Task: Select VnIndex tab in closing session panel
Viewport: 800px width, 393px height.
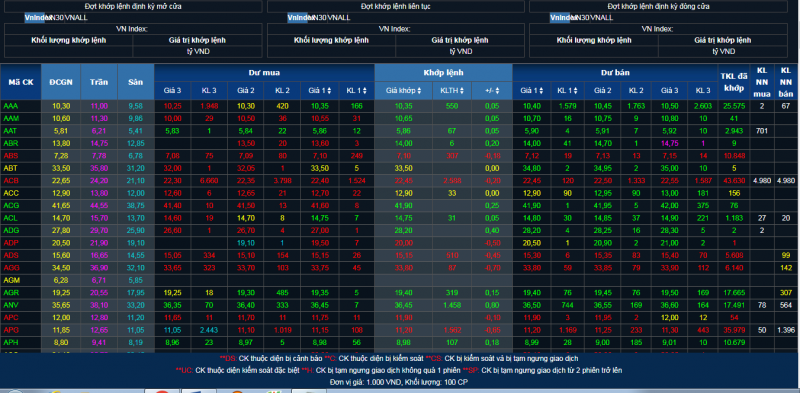Action: tap(560, 18)
